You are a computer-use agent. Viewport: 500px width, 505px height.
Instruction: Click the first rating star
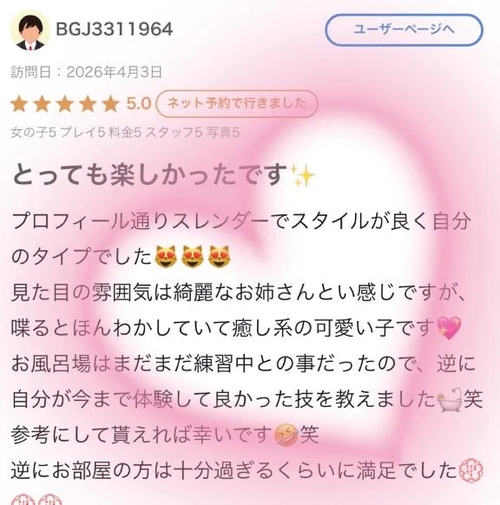pyautogui.click(x=19, y=104)
